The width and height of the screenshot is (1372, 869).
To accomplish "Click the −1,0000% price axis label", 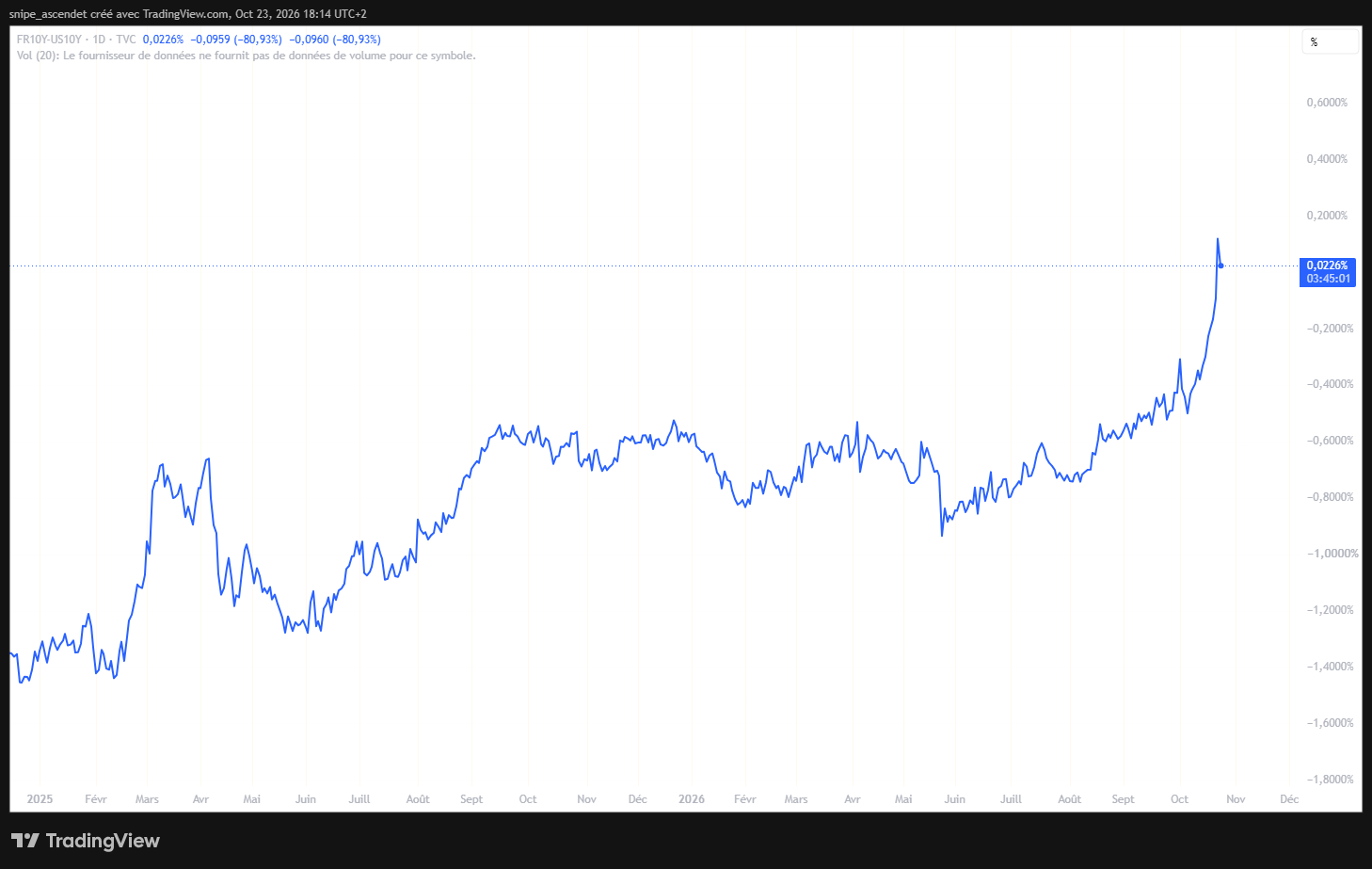I will (x=1332, y=554).
